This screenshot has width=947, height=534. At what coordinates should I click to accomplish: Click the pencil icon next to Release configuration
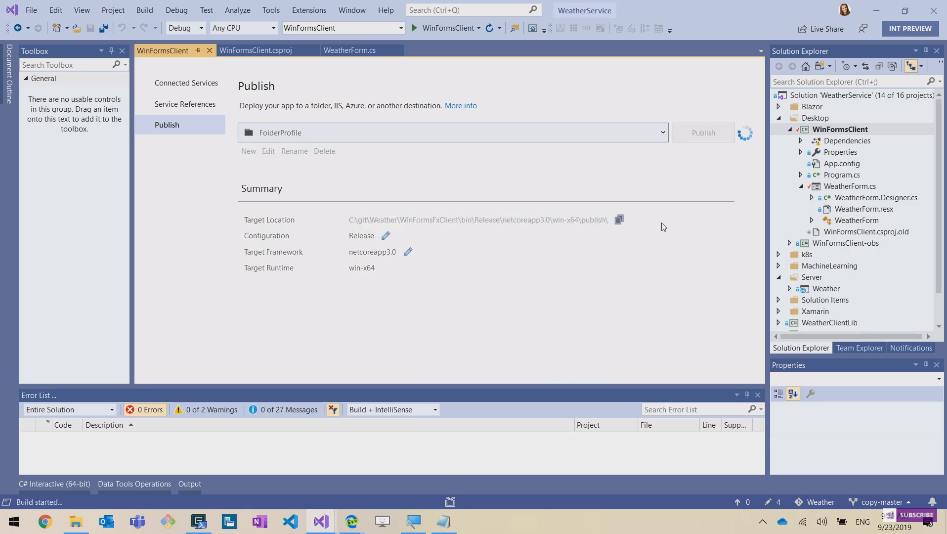386,236
